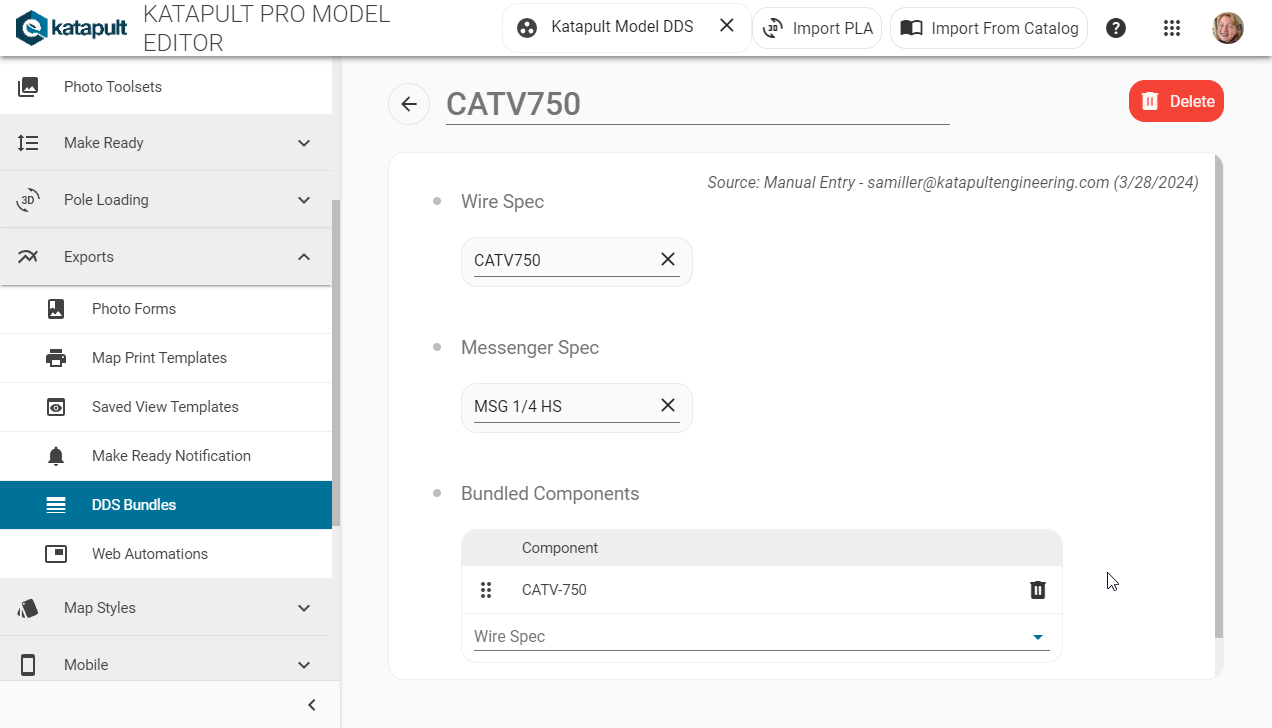Viewport: 1272px width, 728px height.
Task: Click the red Delete button
Action: (x=1176, y=101)
